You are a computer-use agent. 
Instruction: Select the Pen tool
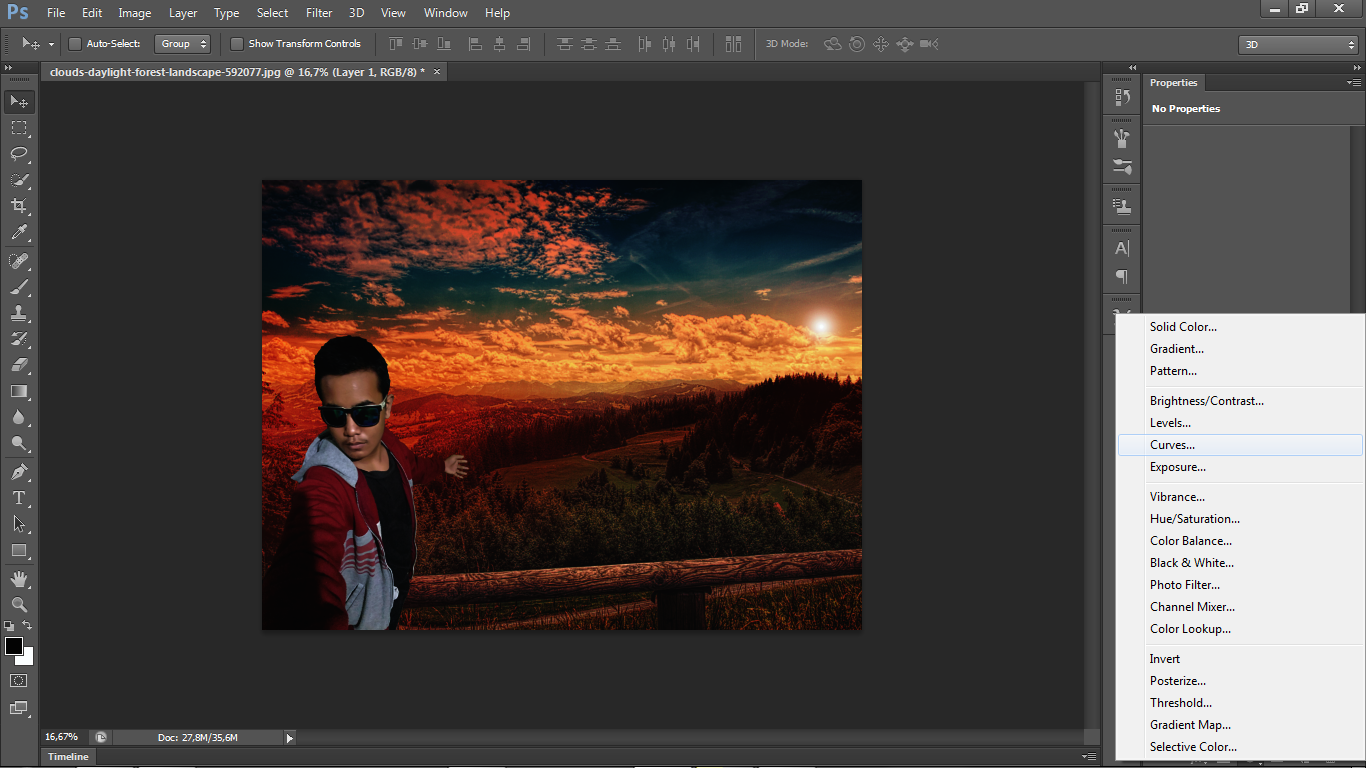click(x=19, y=471)
